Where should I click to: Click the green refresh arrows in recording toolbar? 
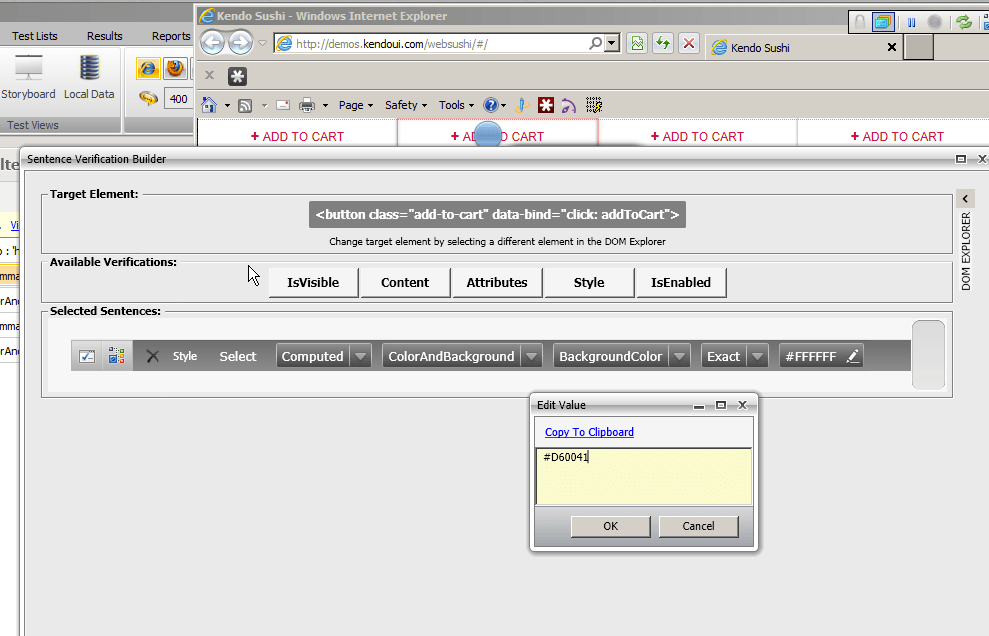point(964,23)
